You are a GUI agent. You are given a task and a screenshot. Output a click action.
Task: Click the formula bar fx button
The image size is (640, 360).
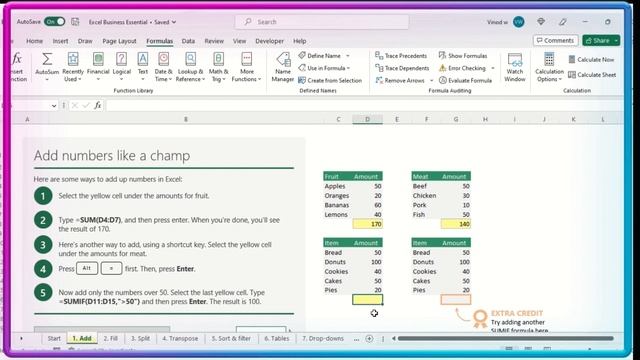98,106
